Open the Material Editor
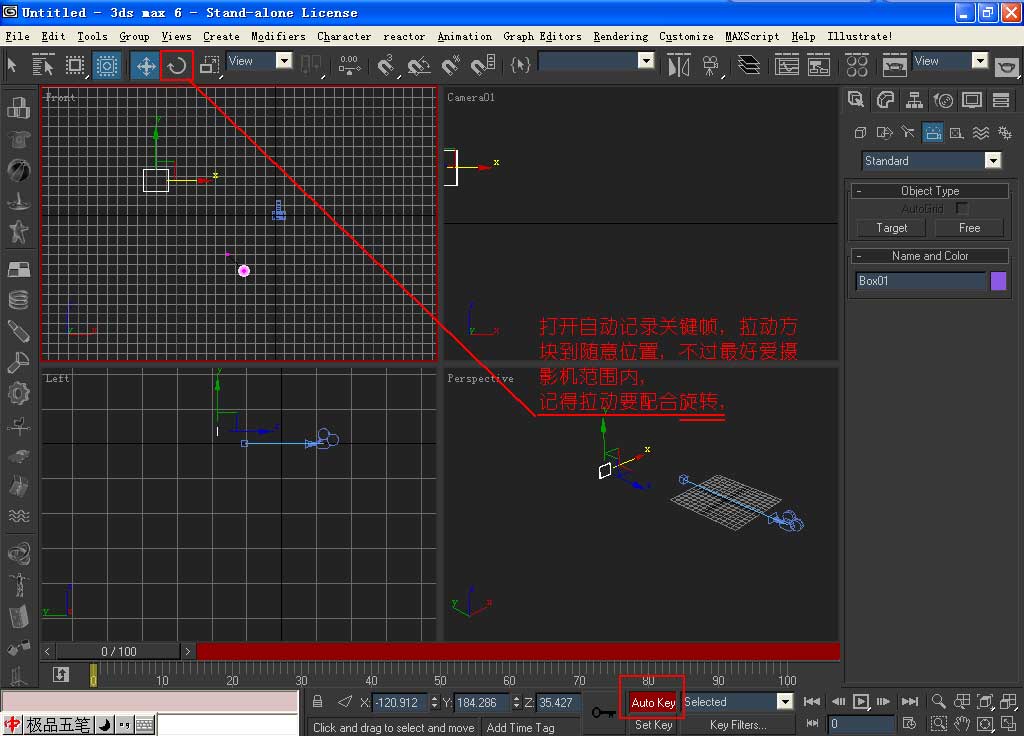The width and height of the screenshot is (1024, 736). pos(857,65)
